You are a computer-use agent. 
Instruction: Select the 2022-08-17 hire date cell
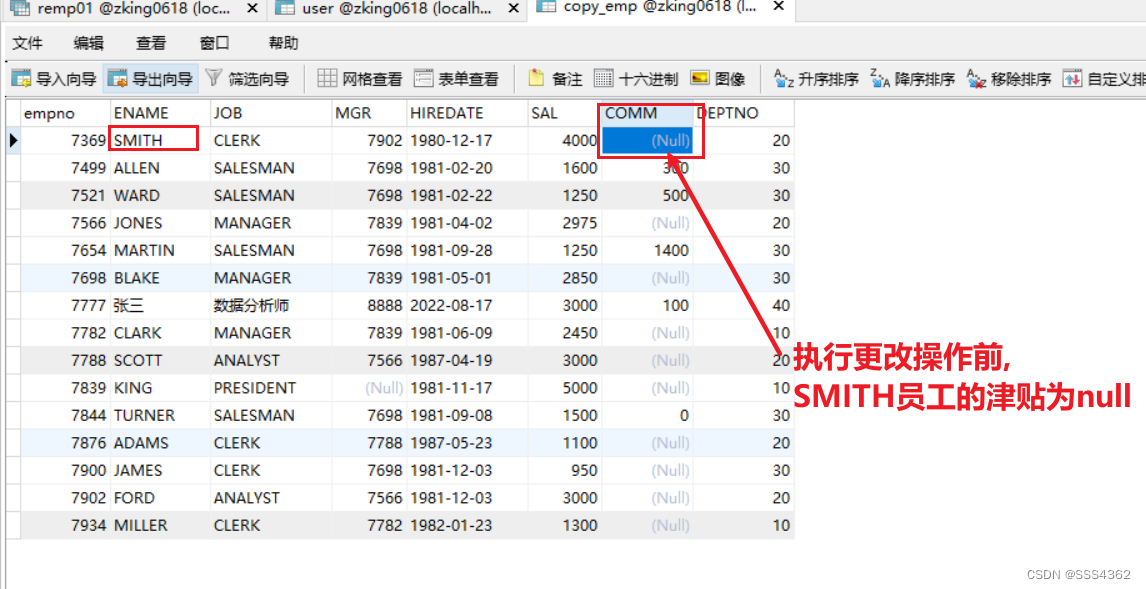coord(467,305)
